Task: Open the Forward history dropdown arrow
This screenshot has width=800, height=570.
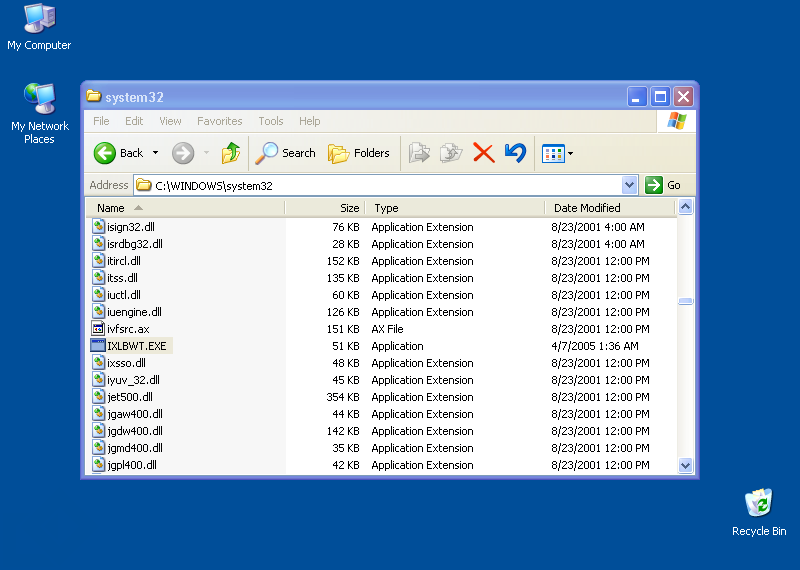Action: [207, 153]
